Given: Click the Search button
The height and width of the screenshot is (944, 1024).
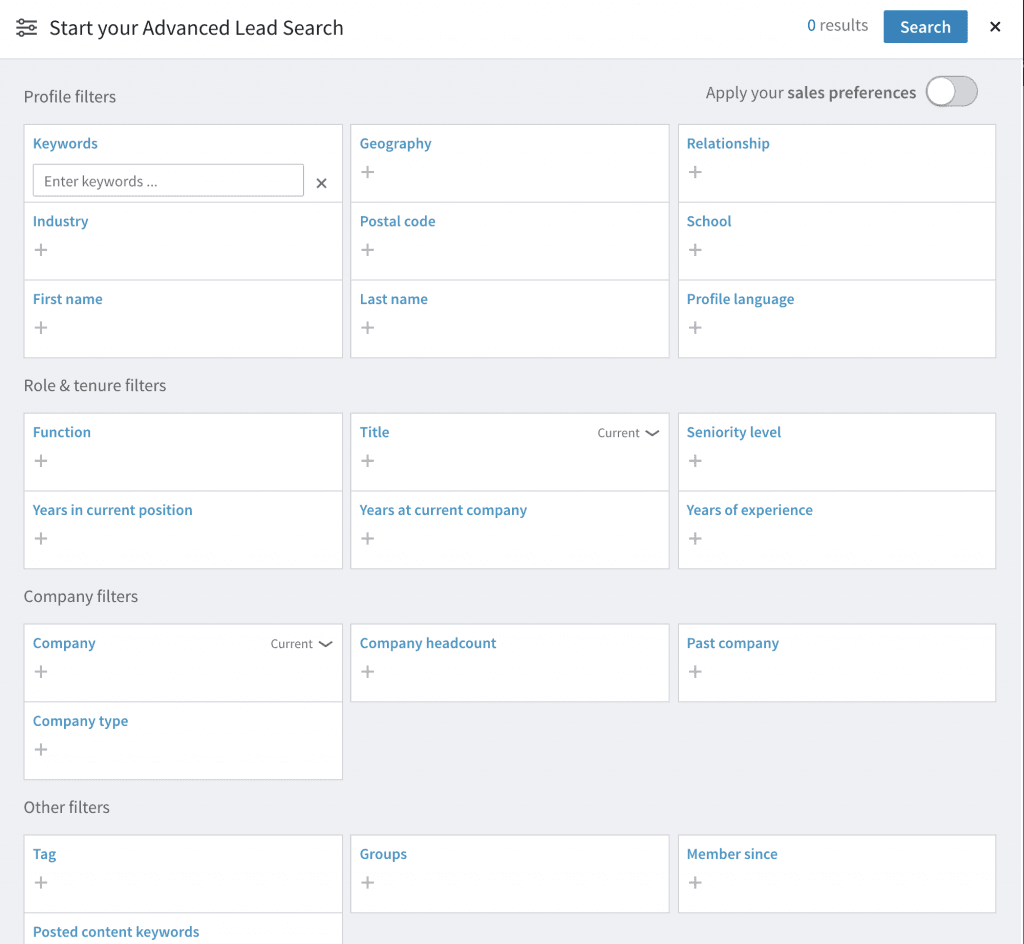Looking at the screenshot, I should [924, 27].
